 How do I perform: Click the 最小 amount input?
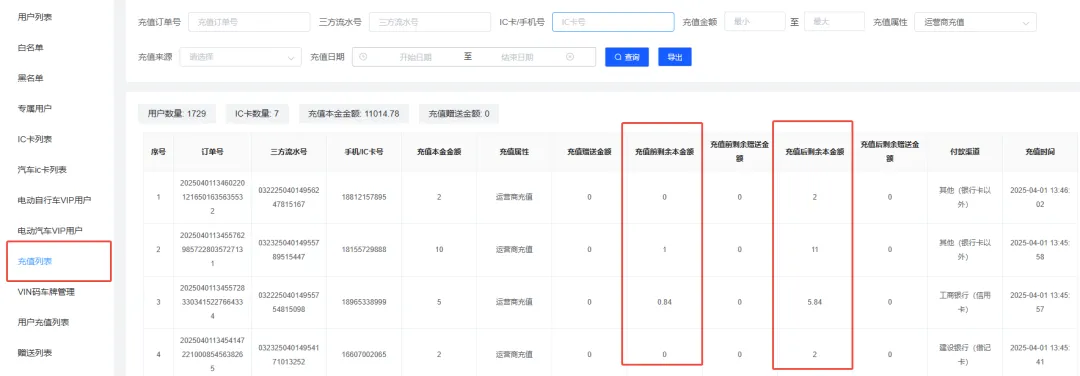(755, 22)
